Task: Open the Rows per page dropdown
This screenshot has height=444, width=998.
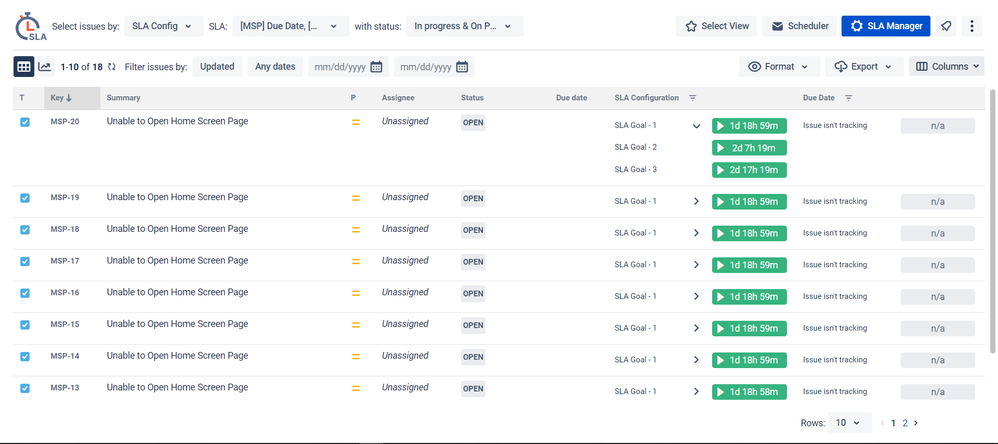Action: [x=850, y=422]
